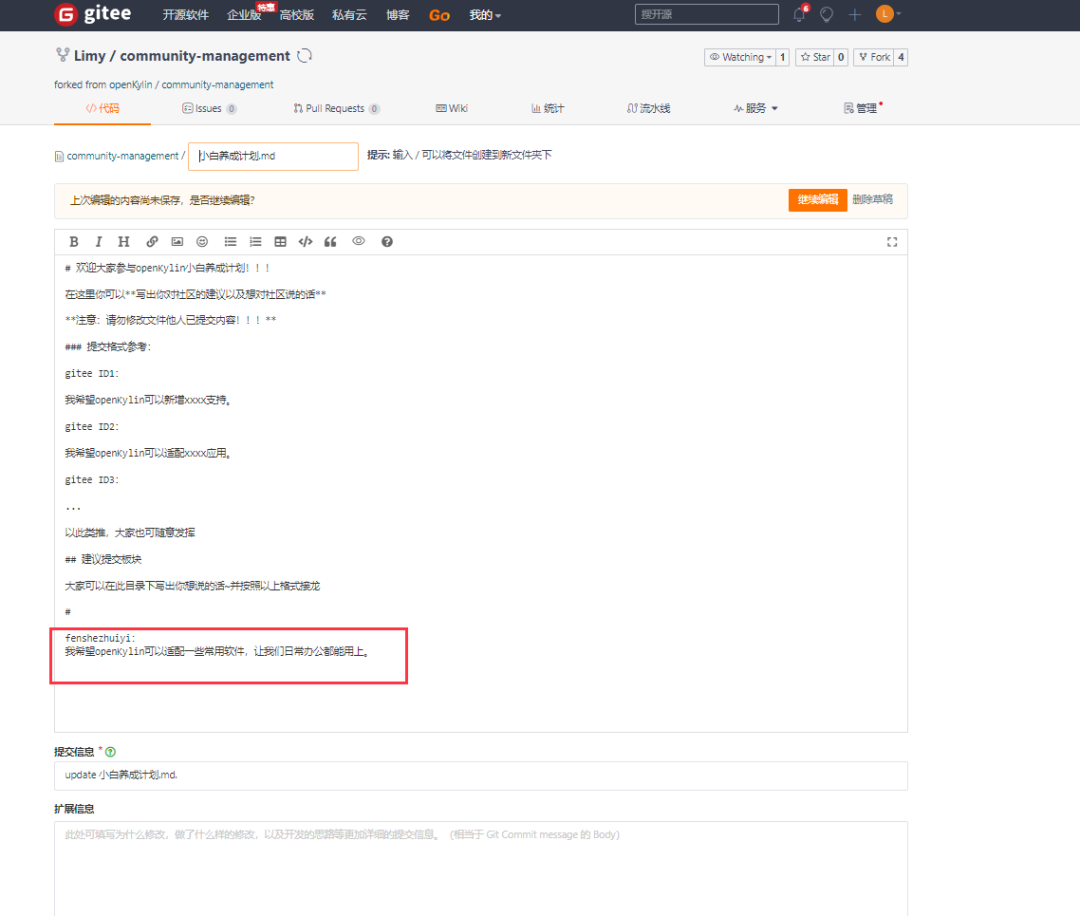Open 私有云 in top navigation
This screenshot has width=1080, height=916.
[x=349, y=15]
